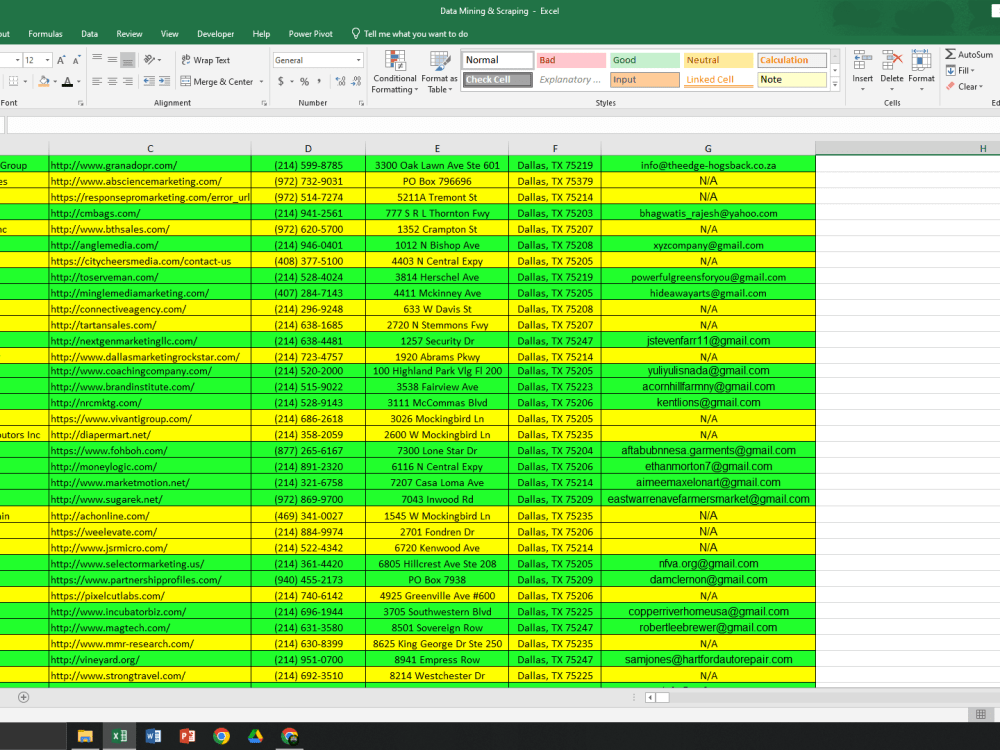
Task: Apply the comma style number format
Action: pos(319,82)
